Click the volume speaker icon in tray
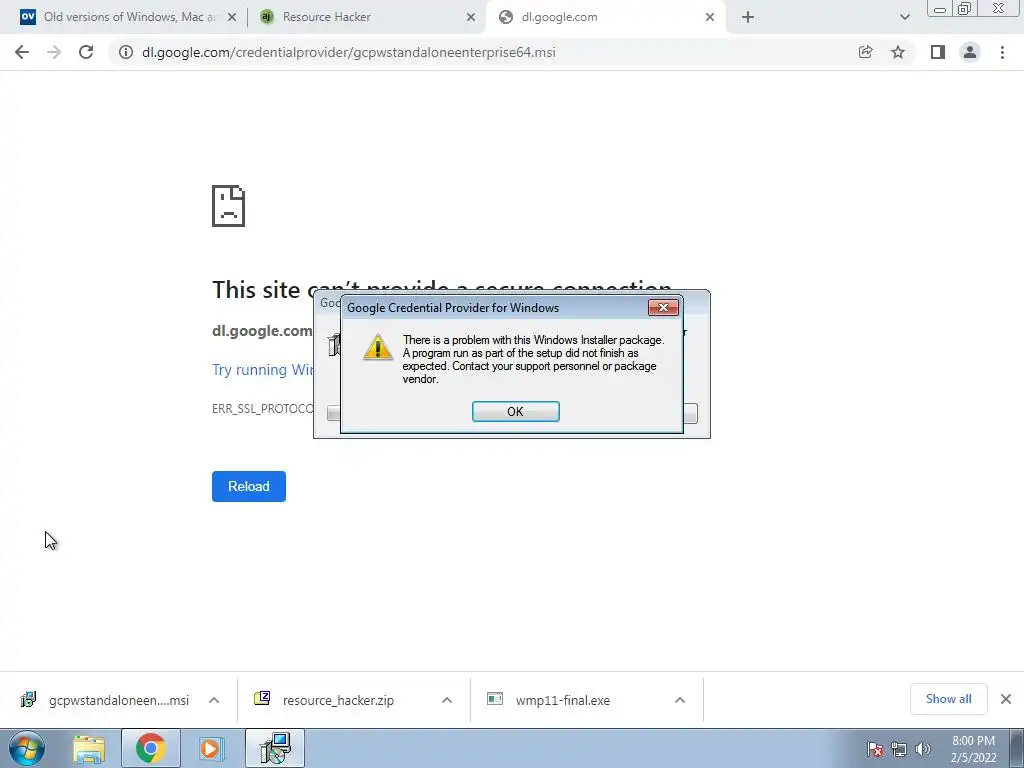Screen dimensions: 1024x768 pyautogui.click(x=922, y=749)
